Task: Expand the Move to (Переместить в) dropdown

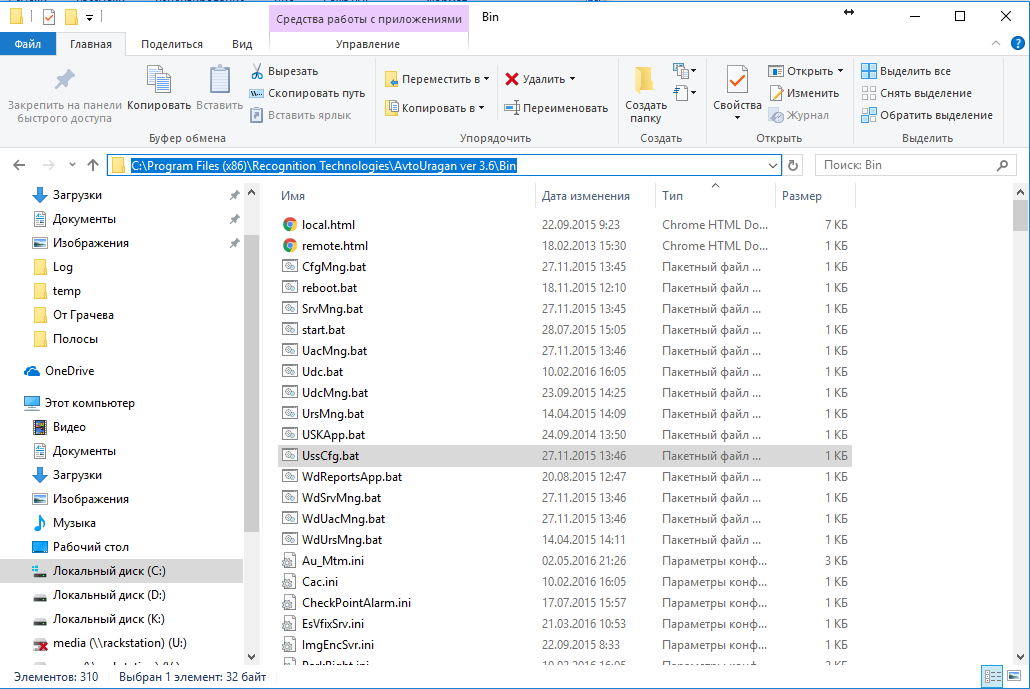Action: pyautogui.click(x=486, y=79)
